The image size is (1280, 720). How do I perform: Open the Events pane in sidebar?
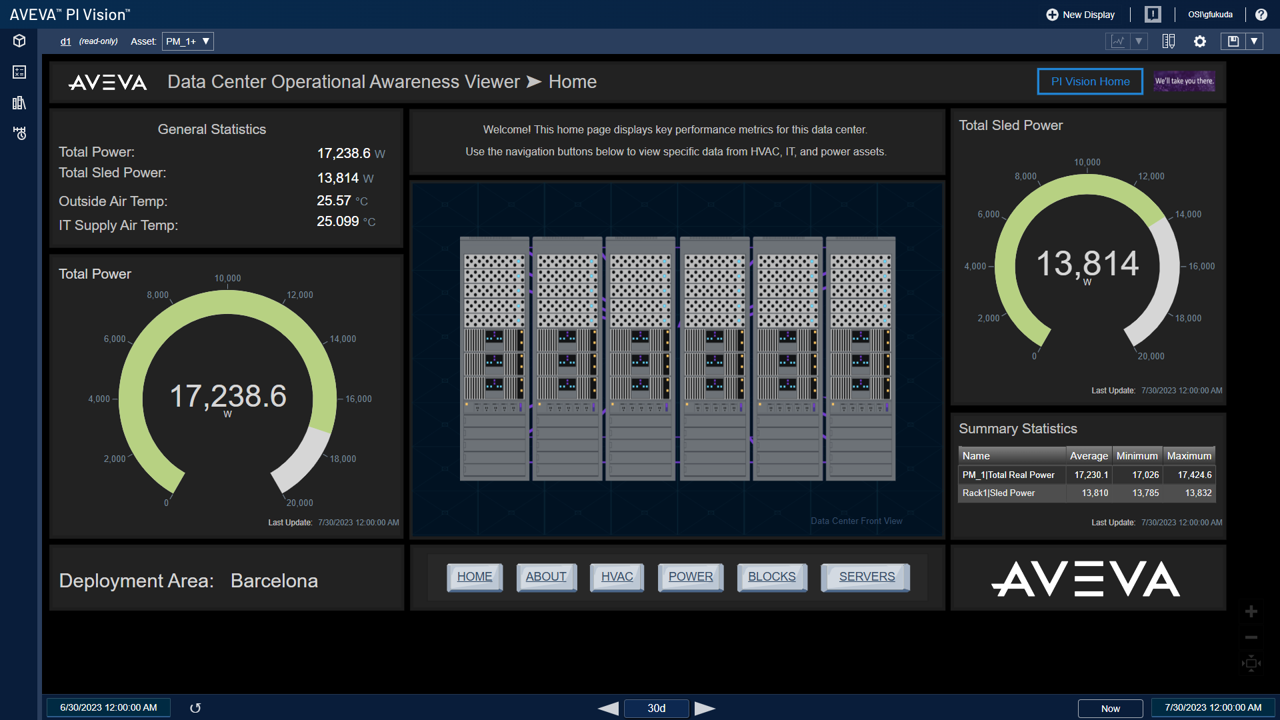click(19, 133)
